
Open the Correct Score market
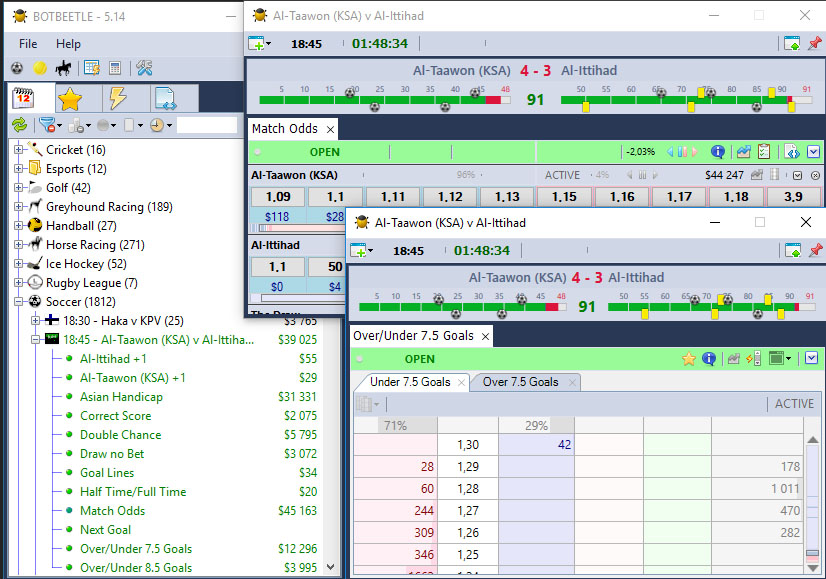click(115, 416)
